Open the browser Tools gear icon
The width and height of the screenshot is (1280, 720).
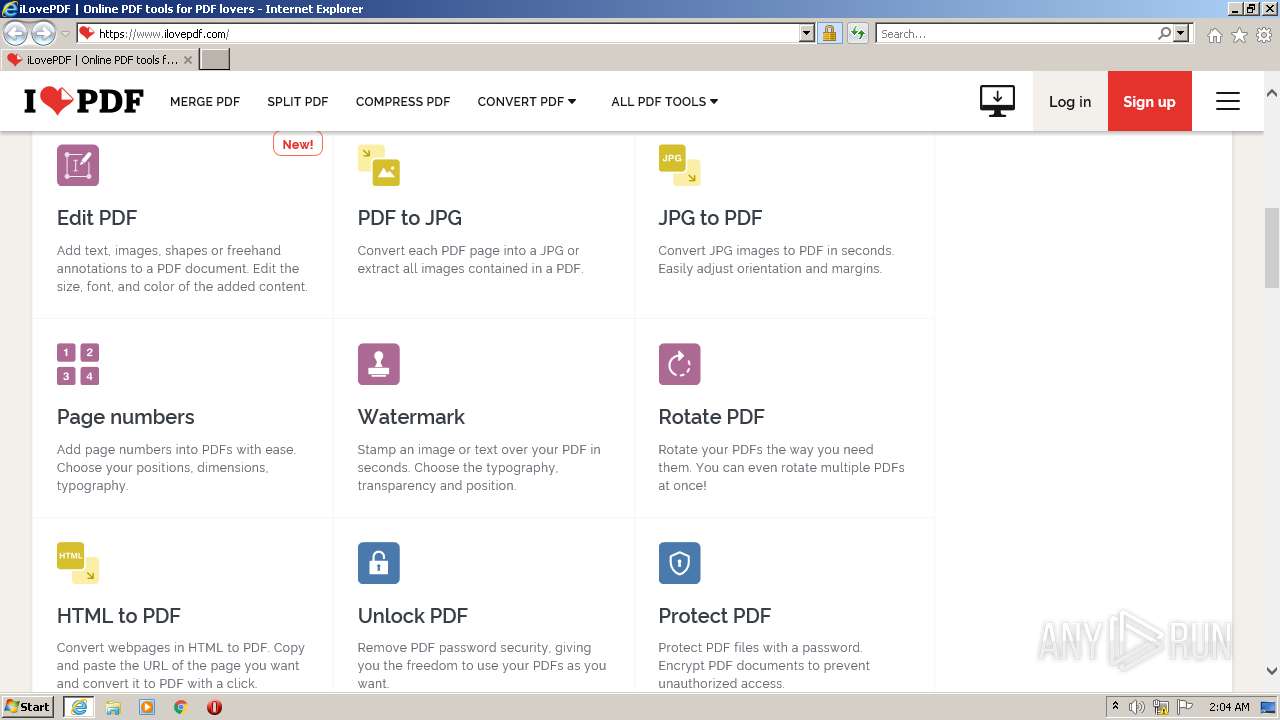[1264, 35]
